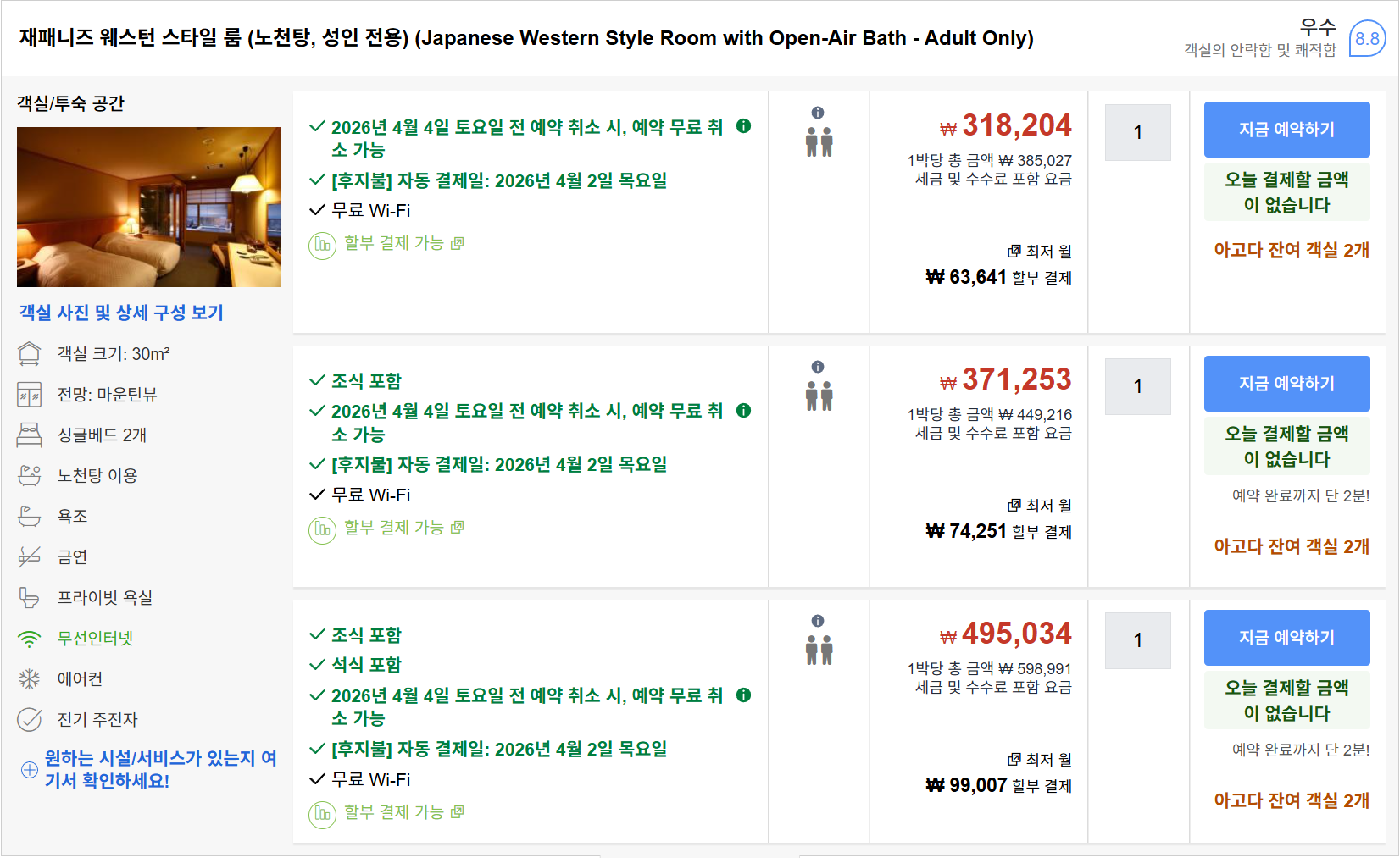
Task: Click the 에어컨 snowflake icon
Action: click(31, 678)
